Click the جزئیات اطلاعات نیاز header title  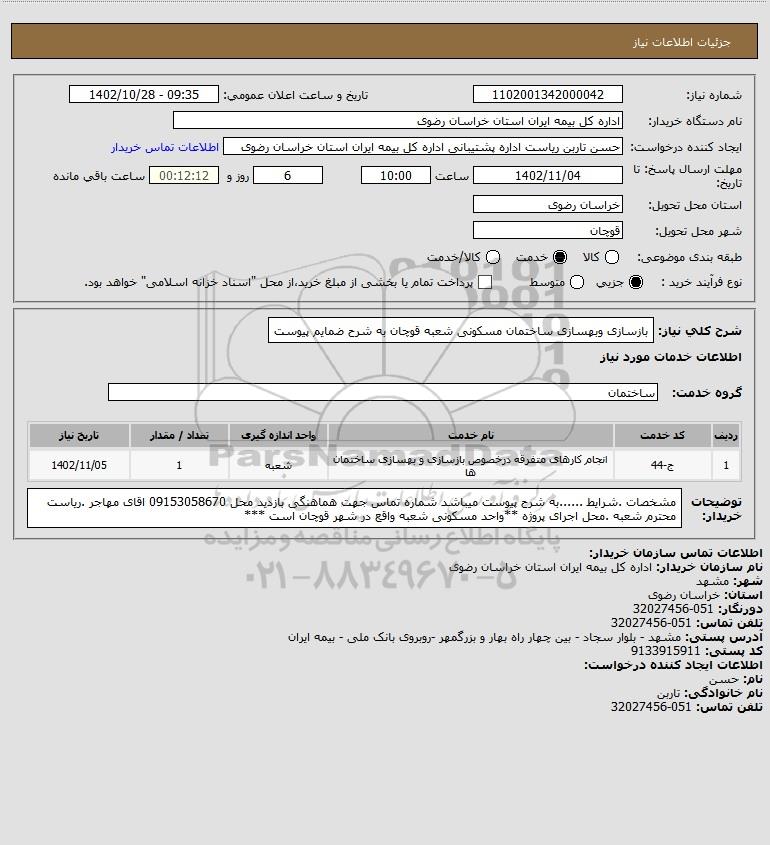(x=682, y=42)
